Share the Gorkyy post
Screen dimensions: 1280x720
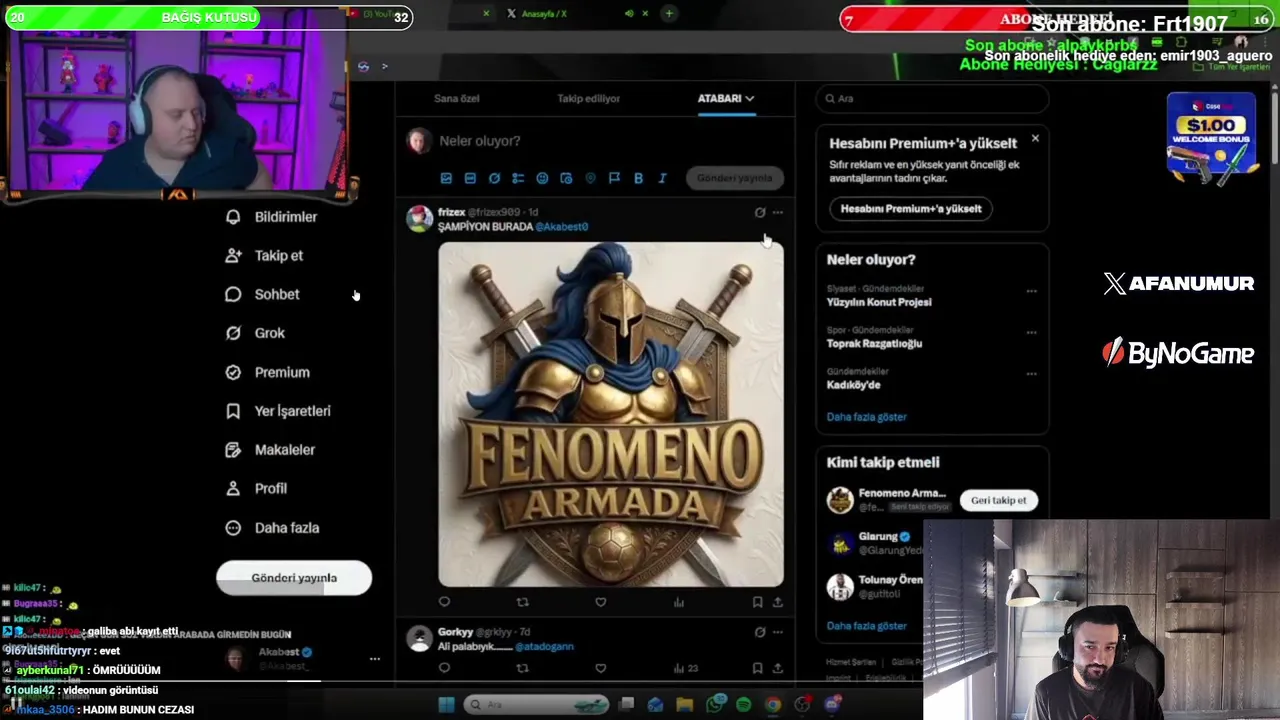[x=777, y=668]
